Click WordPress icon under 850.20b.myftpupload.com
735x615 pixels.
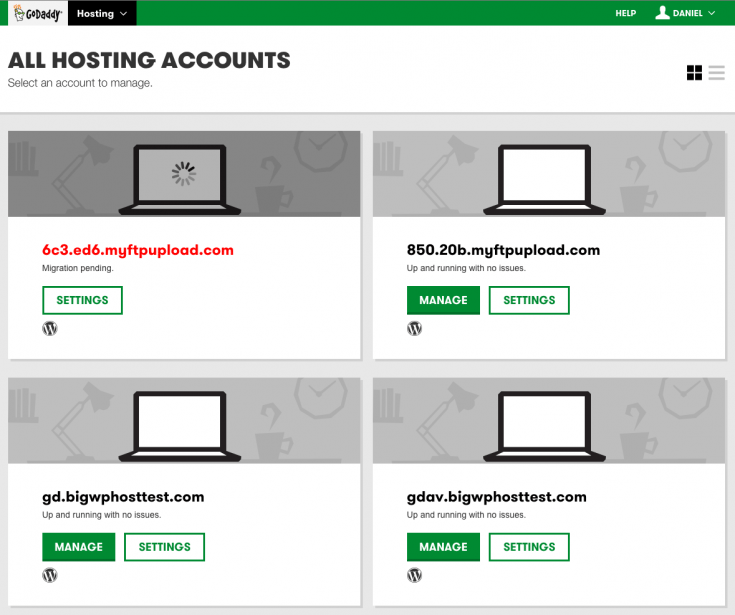coord(414,329)
